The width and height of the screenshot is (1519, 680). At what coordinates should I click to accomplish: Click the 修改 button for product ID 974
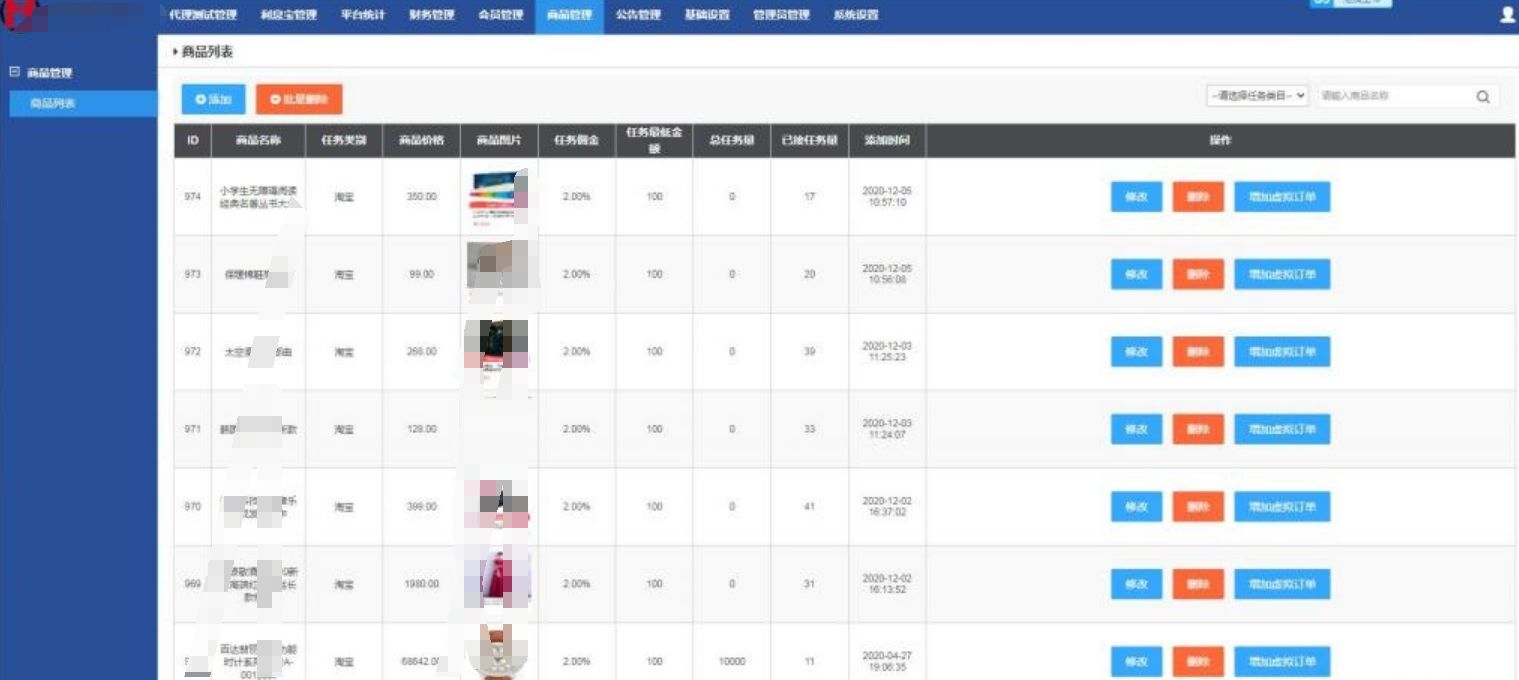[x=1136, y=197]
